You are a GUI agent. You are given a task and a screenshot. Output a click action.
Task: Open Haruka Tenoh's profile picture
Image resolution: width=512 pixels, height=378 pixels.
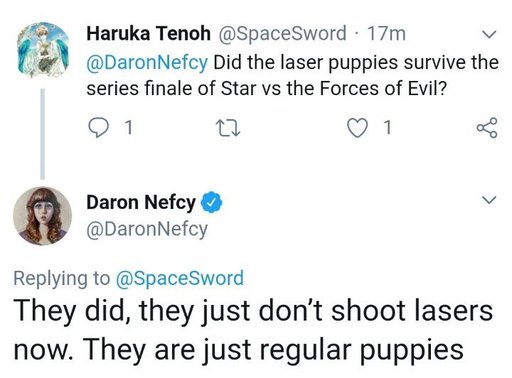(43, 49)
